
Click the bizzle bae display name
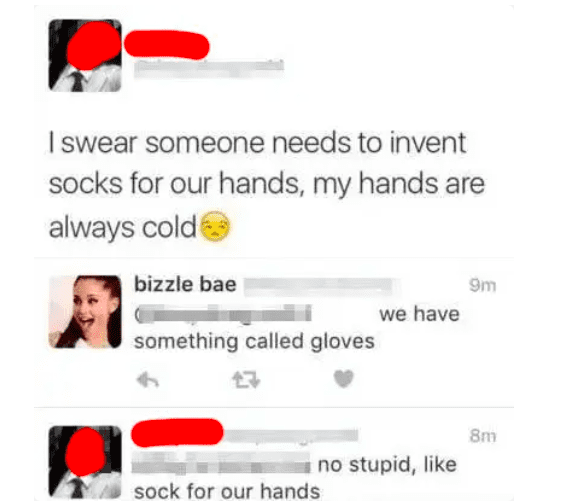coord(185,285)
